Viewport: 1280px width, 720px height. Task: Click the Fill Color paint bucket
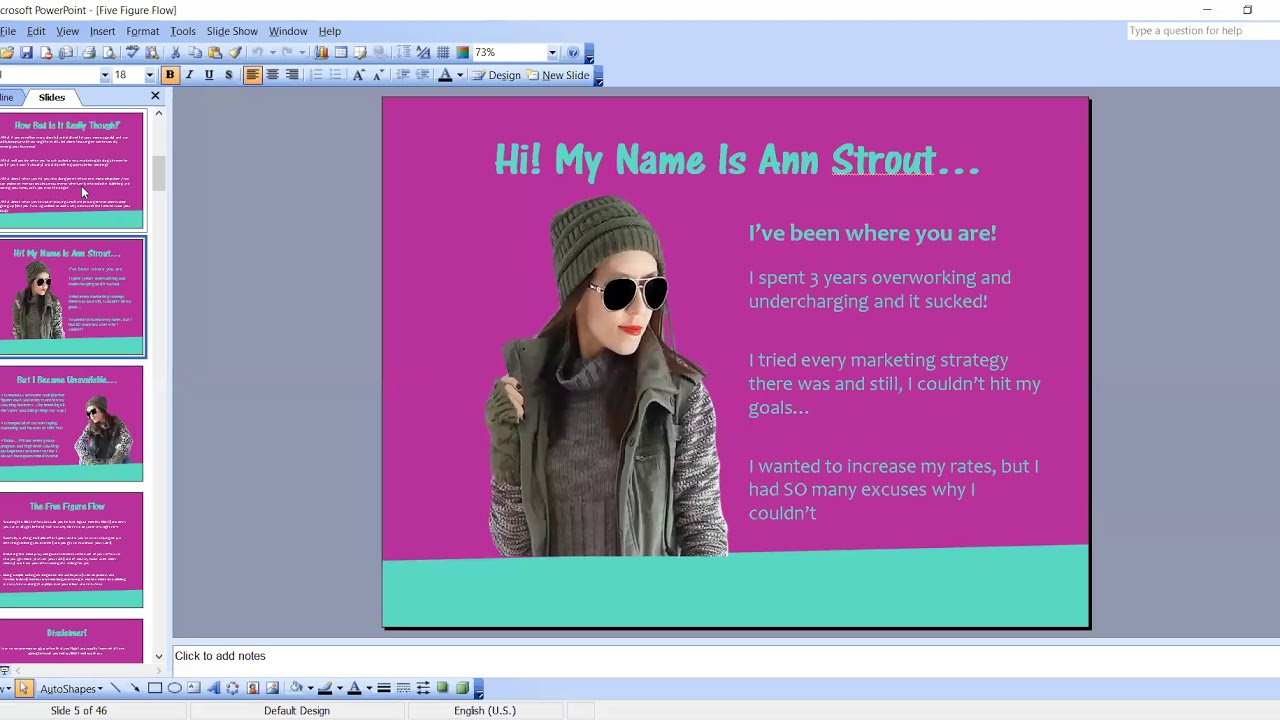pos(297,688)
